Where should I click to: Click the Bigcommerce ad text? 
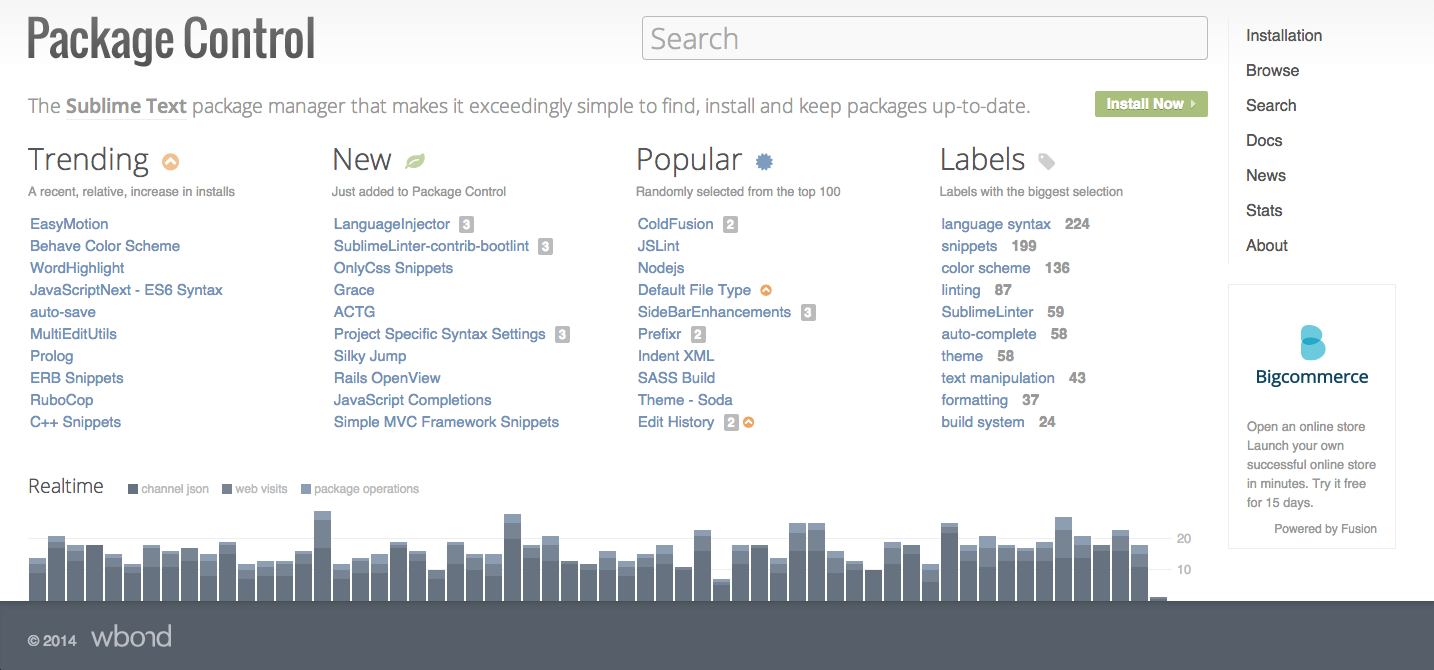pyautogui.click(x=1311, y=465)
